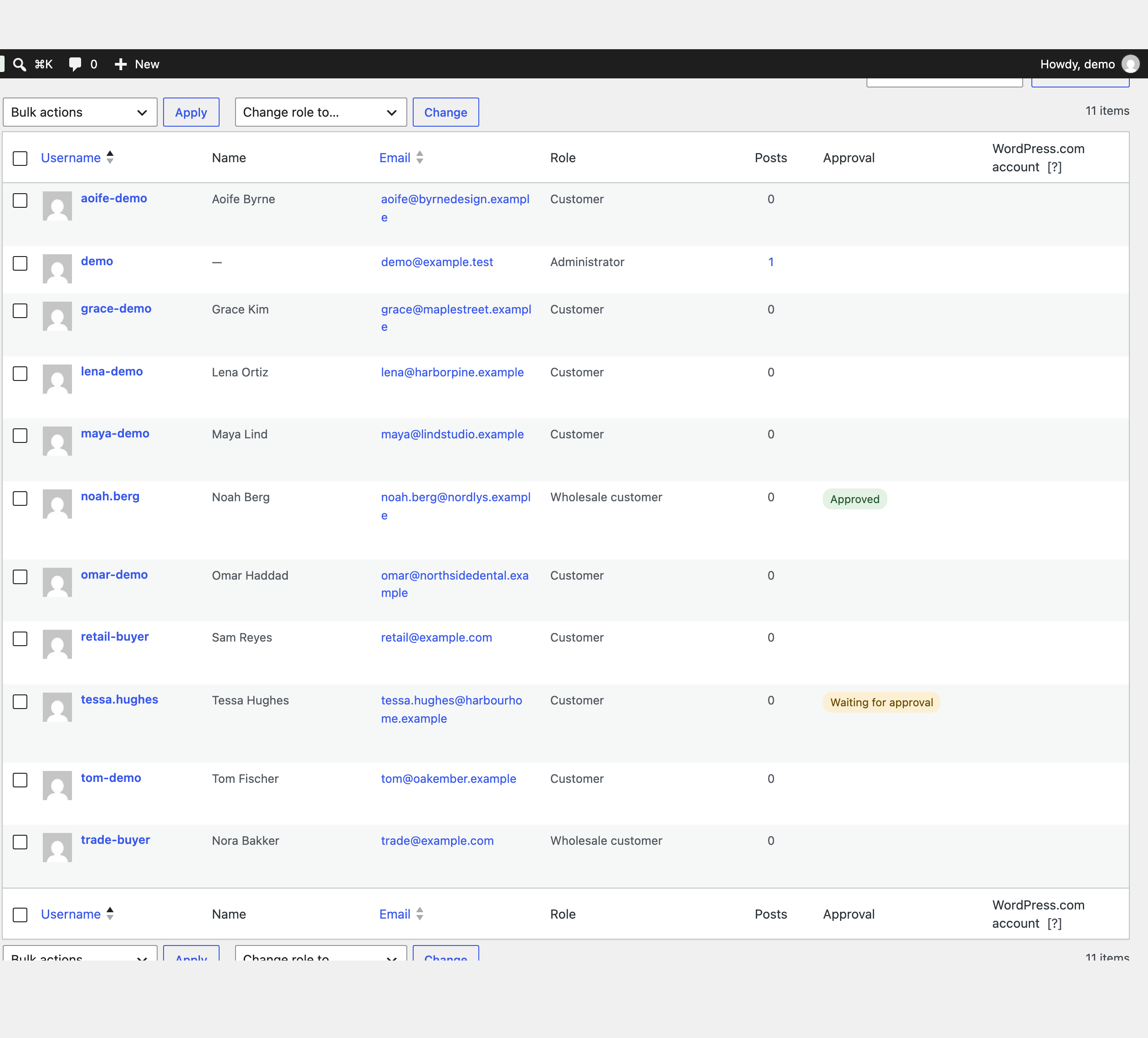Open the top Change role to… dropdown
Viewport: 1148px width, 1038px height.
click(x=321, y=112)
